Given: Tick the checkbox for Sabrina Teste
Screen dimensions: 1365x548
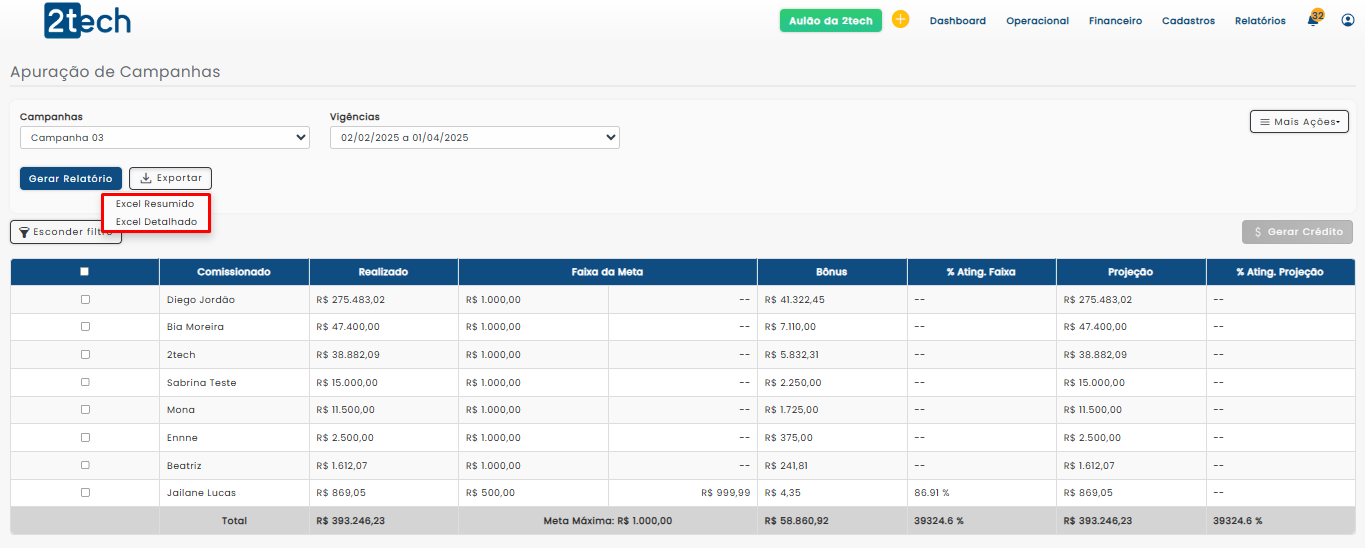Looking at the screenshot, I should pos(85,382).
